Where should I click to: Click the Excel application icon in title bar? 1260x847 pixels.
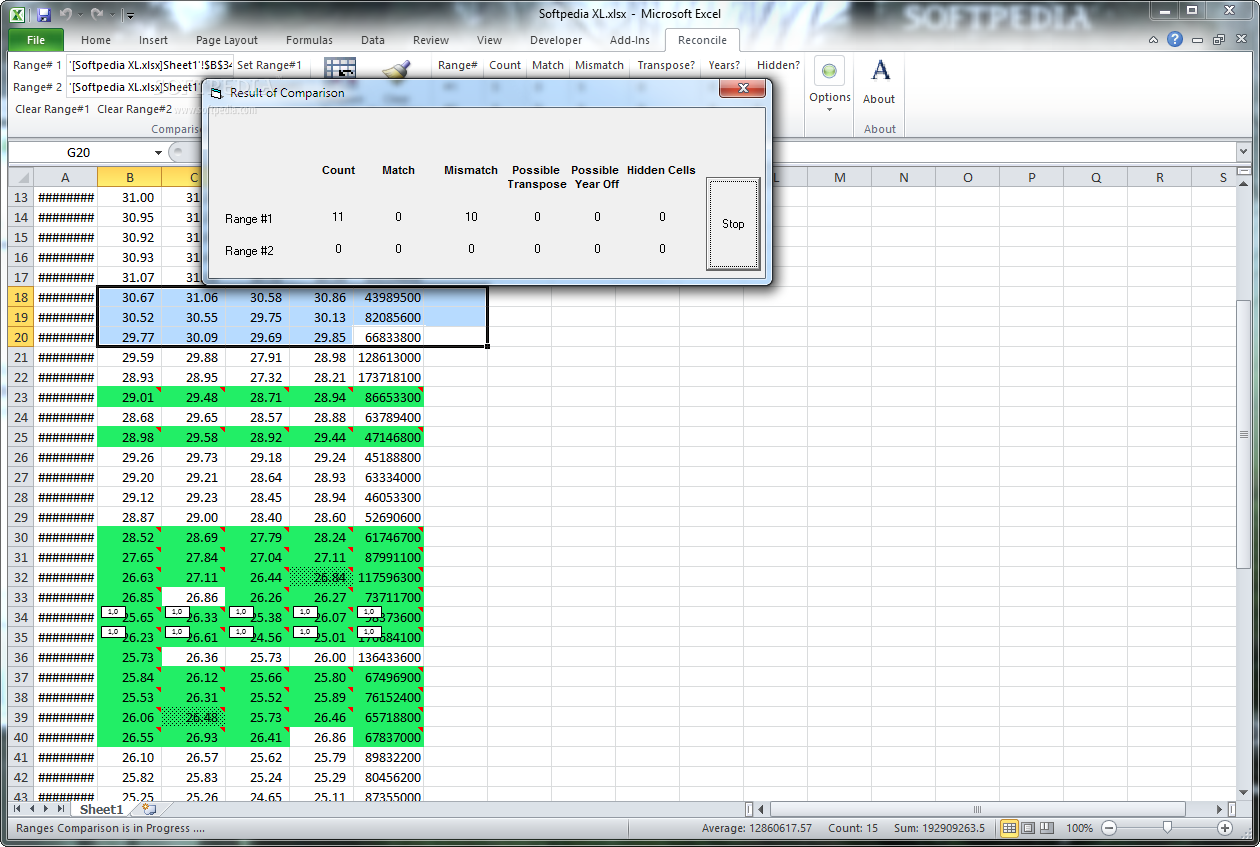coord(18,15)
